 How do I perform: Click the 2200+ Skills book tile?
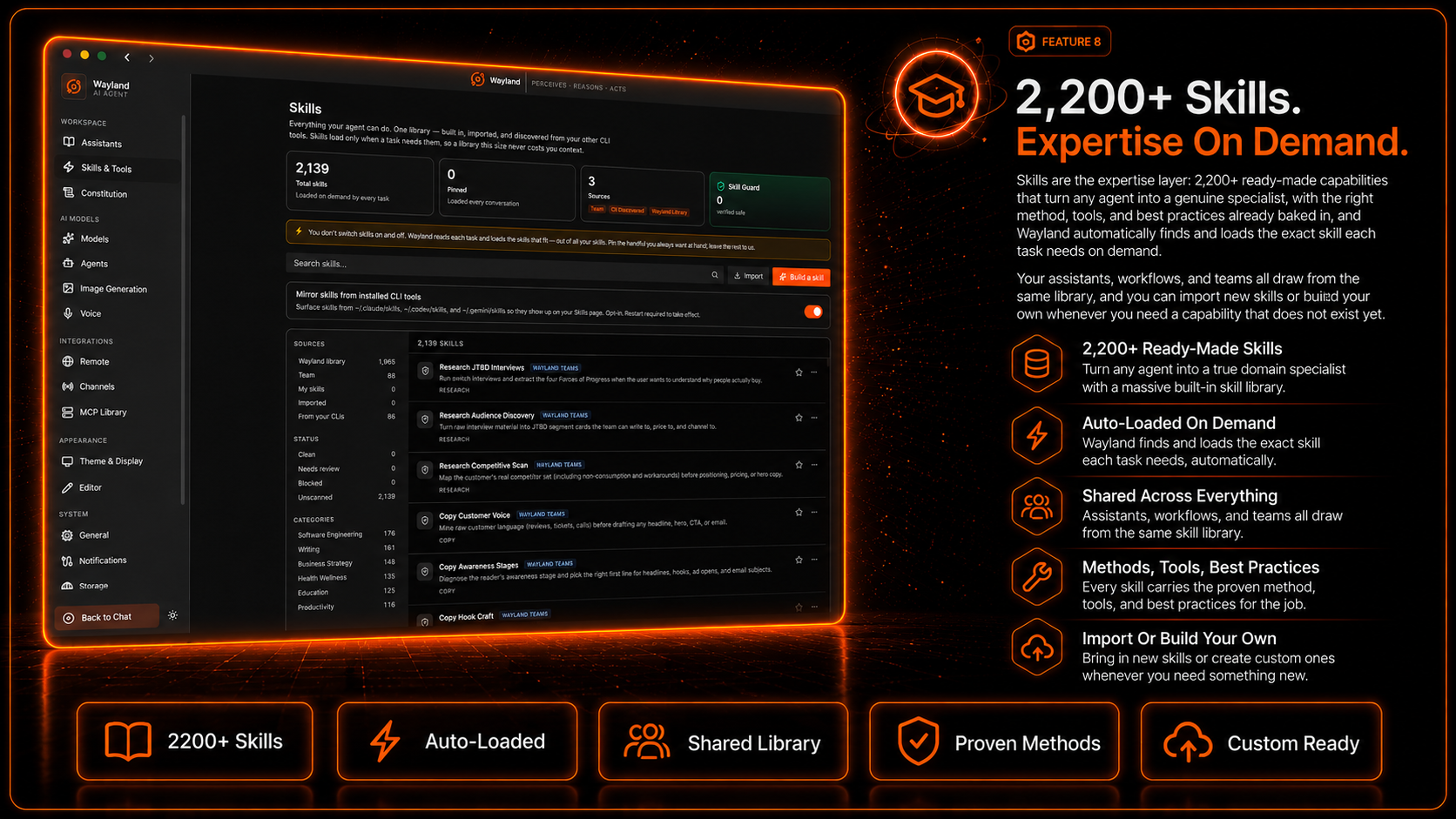click(x=195, y=741)
